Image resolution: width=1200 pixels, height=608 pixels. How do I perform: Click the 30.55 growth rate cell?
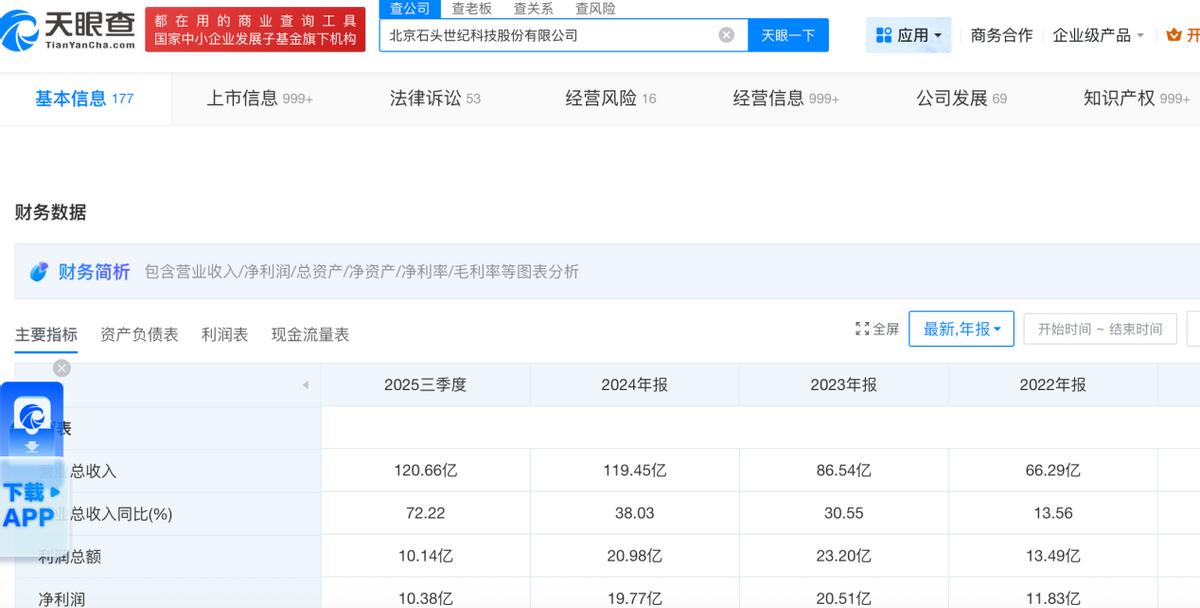point(843,513)
